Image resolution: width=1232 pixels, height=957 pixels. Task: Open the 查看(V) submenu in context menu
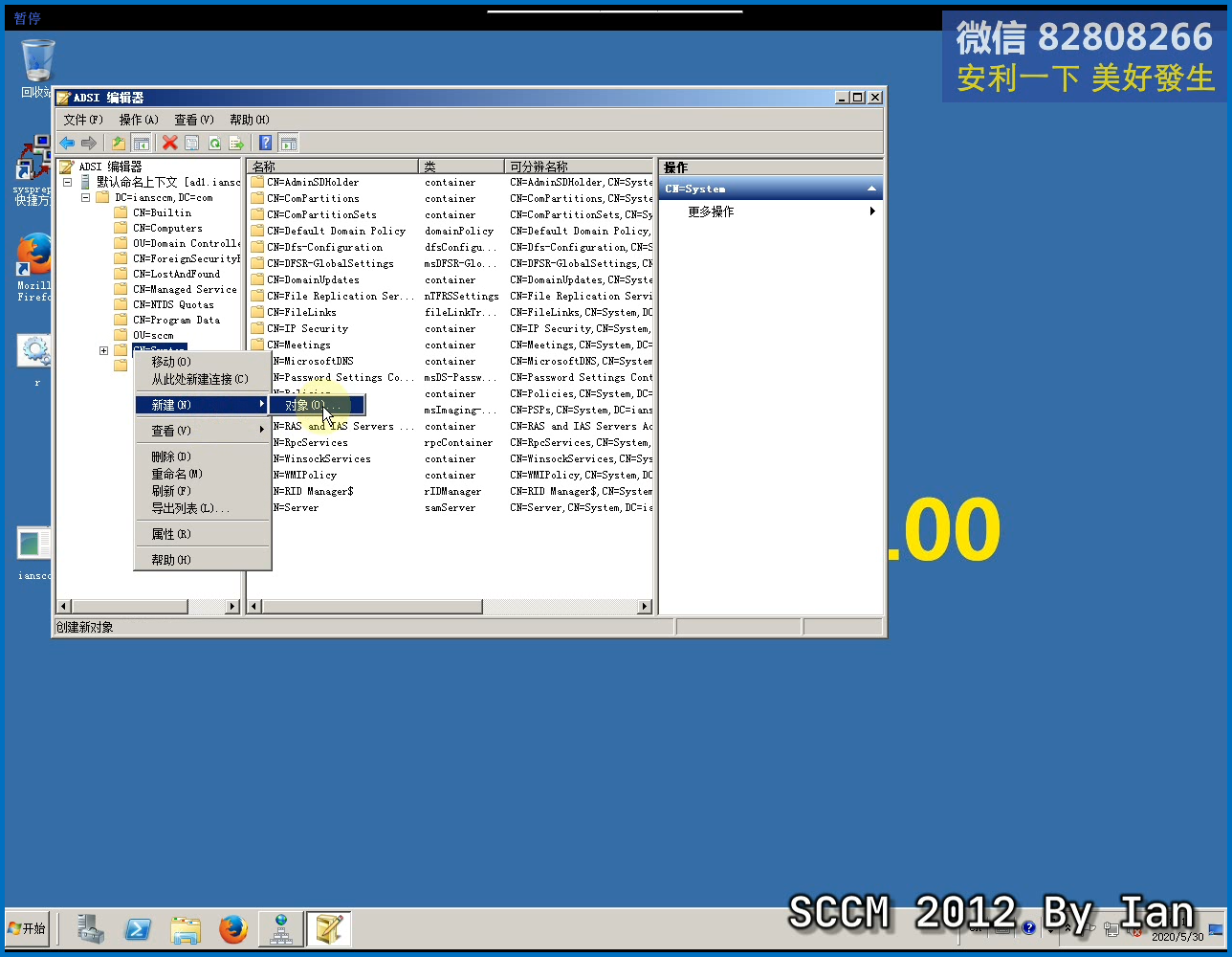pyautogui.click(x=203, y=431)
